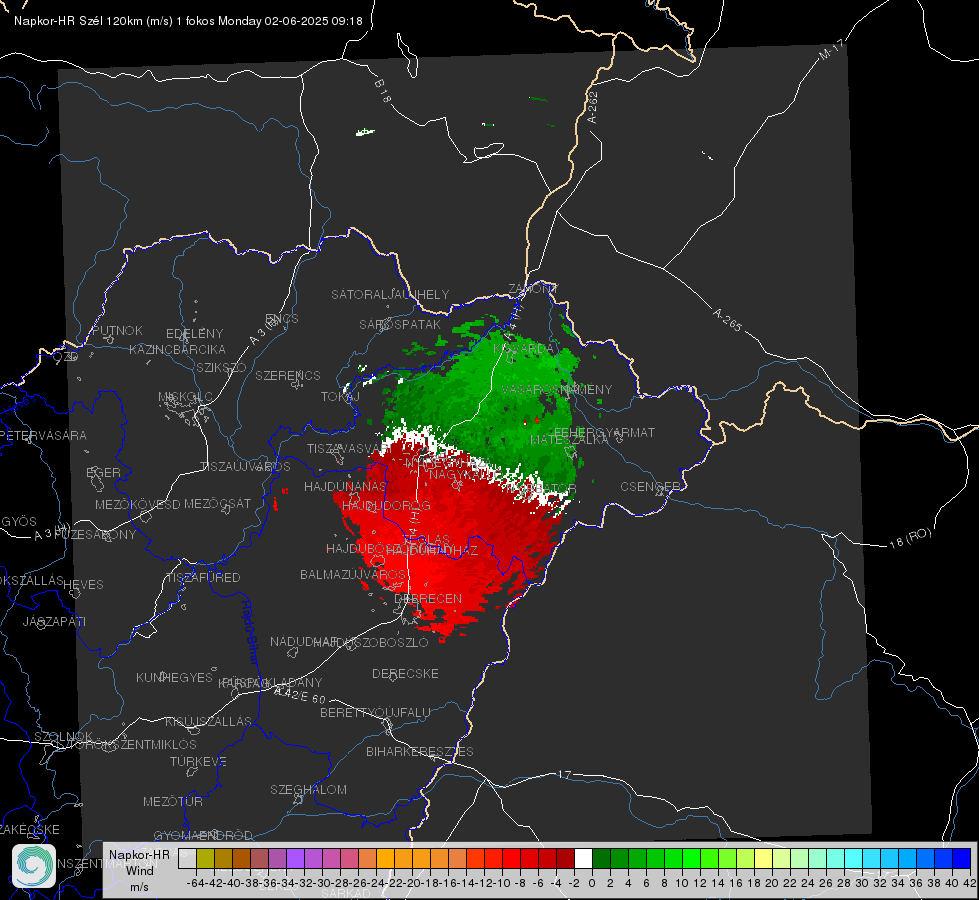Click the KISVÁRDA label inside the green echo
Viewport: 979px width, 900px height.
(523, 349)
